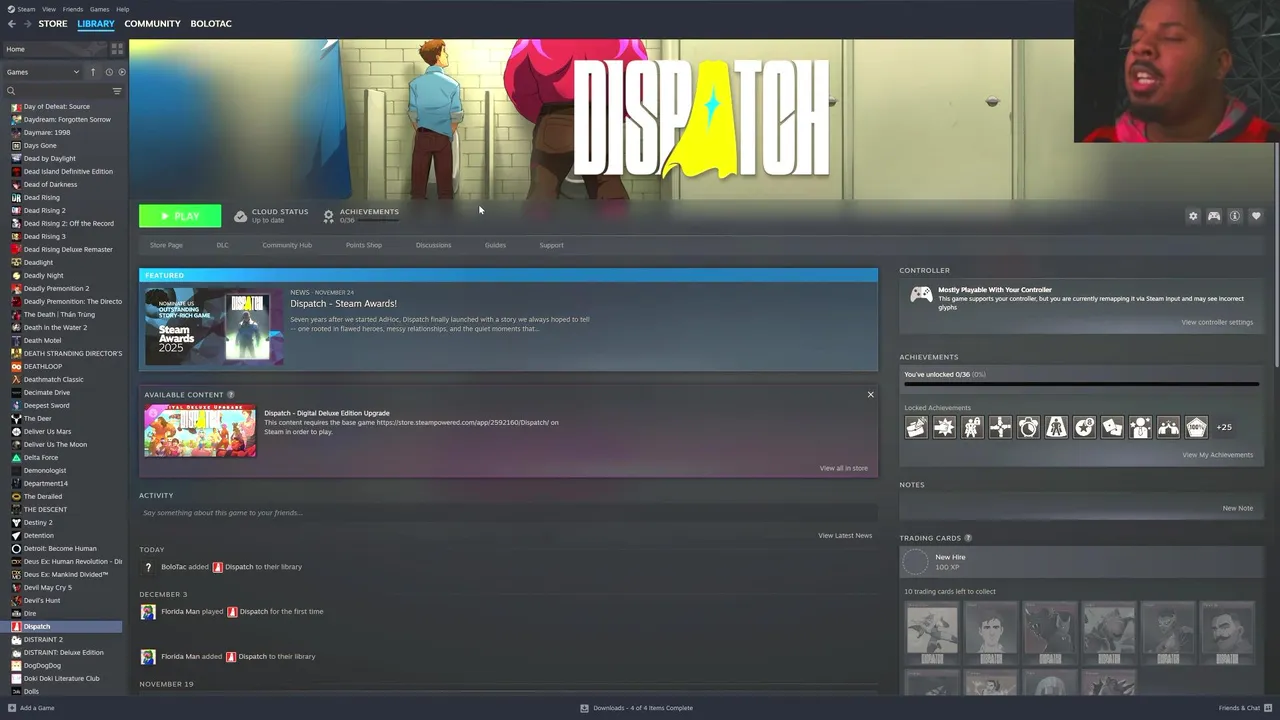
Task: Open advanced filter options in search bar
Action: coord(117,91)
